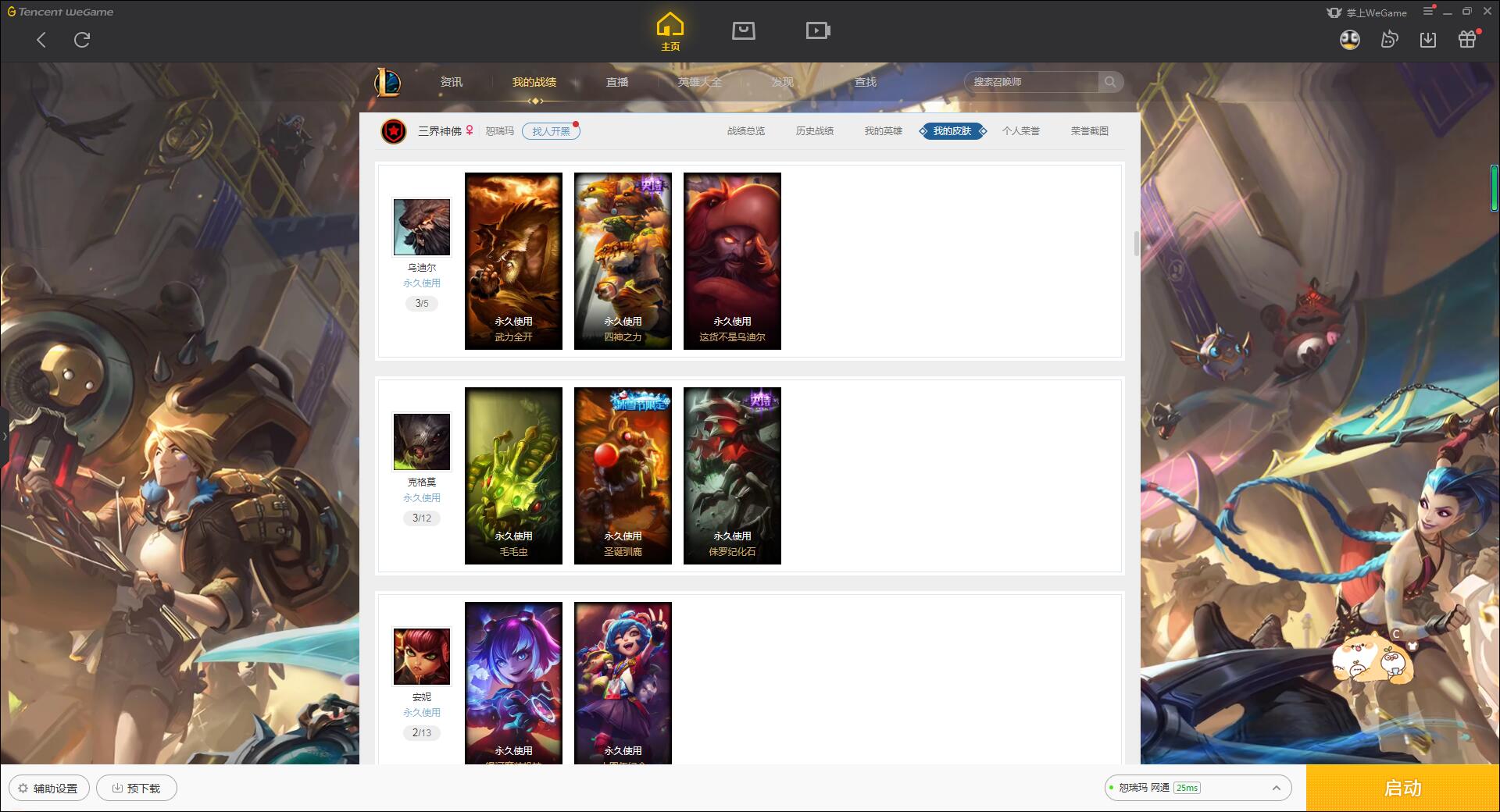Open the main menu hamburger icon
Image resolution: width=1500 pixels, height=812 pixels.
pyautogui.click(x=1428, y=12)
